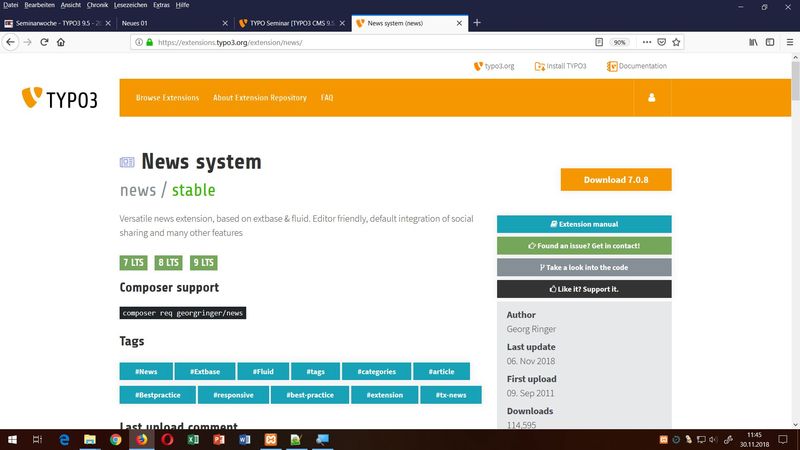Open the Datei menu
This screenshot has height=450, width=800.
[11, 5]
